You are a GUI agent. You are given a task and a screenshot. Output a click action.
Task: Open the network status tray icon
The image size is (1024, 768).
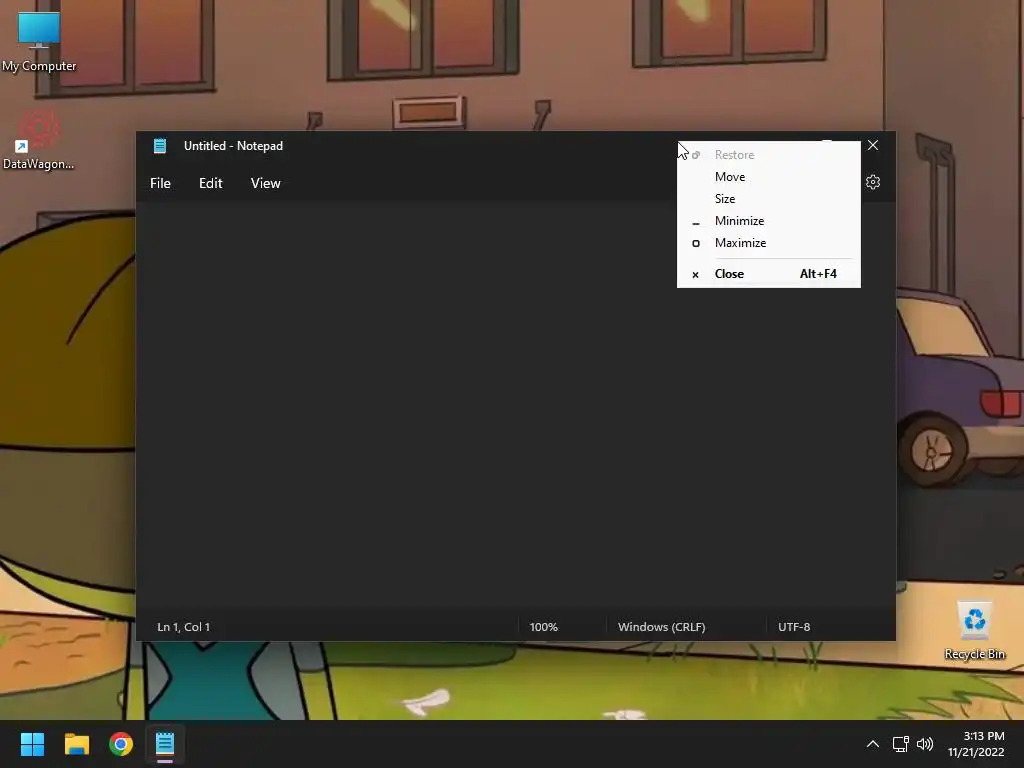901,744
